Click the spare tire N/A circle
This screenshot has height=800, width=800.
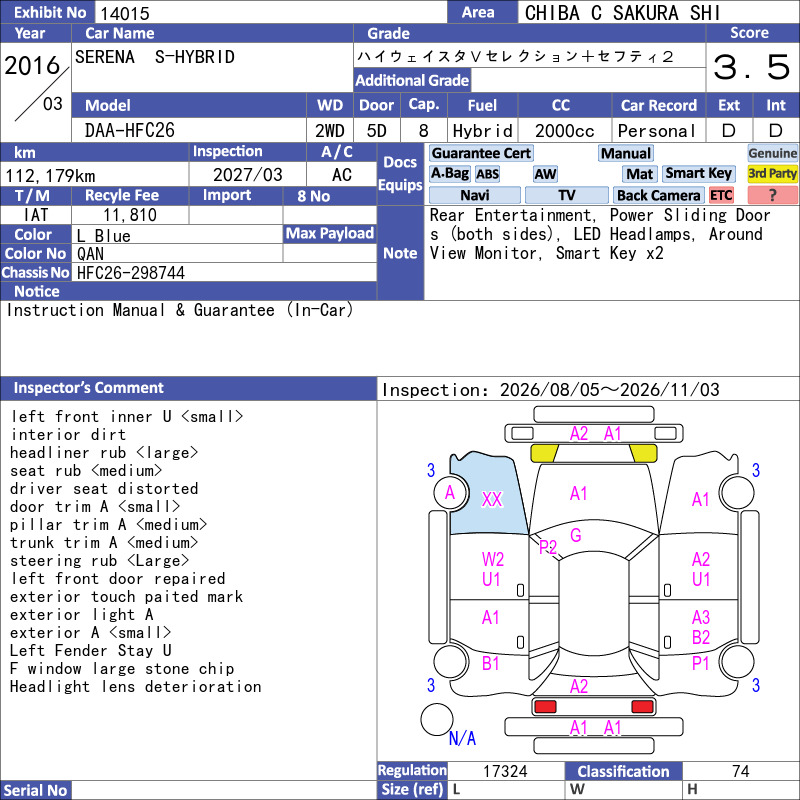[x=437, y=719]
